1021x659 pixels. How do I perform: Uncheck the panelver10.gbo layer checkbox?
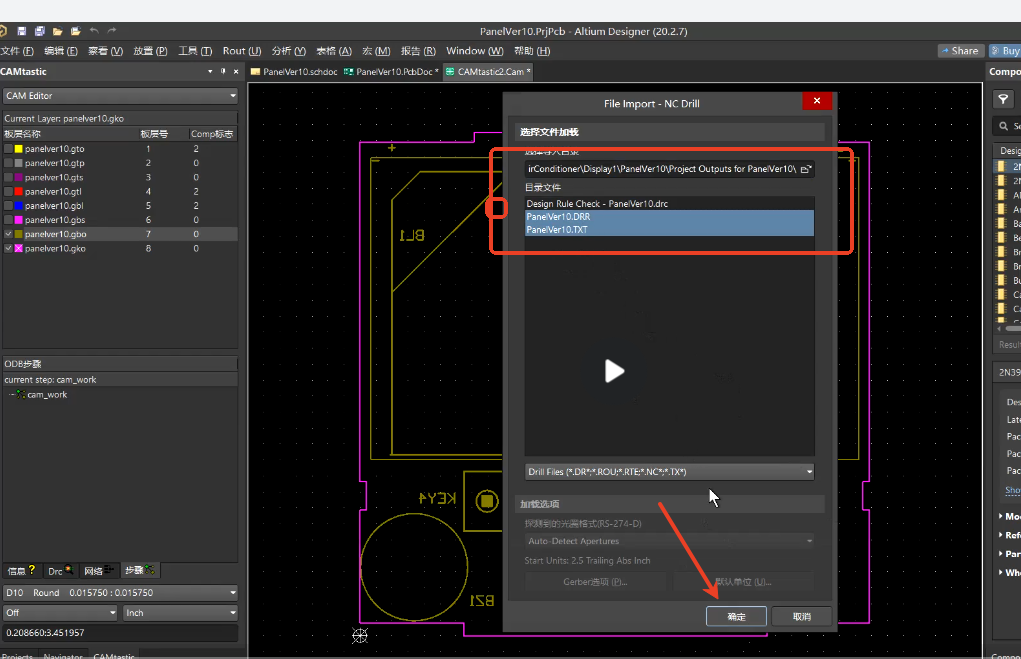(x=8, y=234)
